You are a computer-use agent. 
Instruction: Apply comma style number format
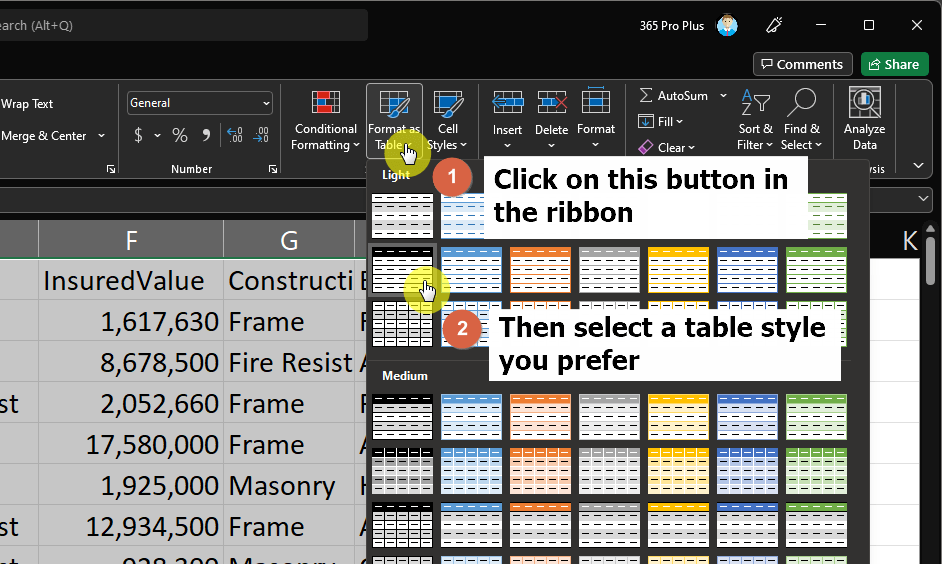click(206, 135)
